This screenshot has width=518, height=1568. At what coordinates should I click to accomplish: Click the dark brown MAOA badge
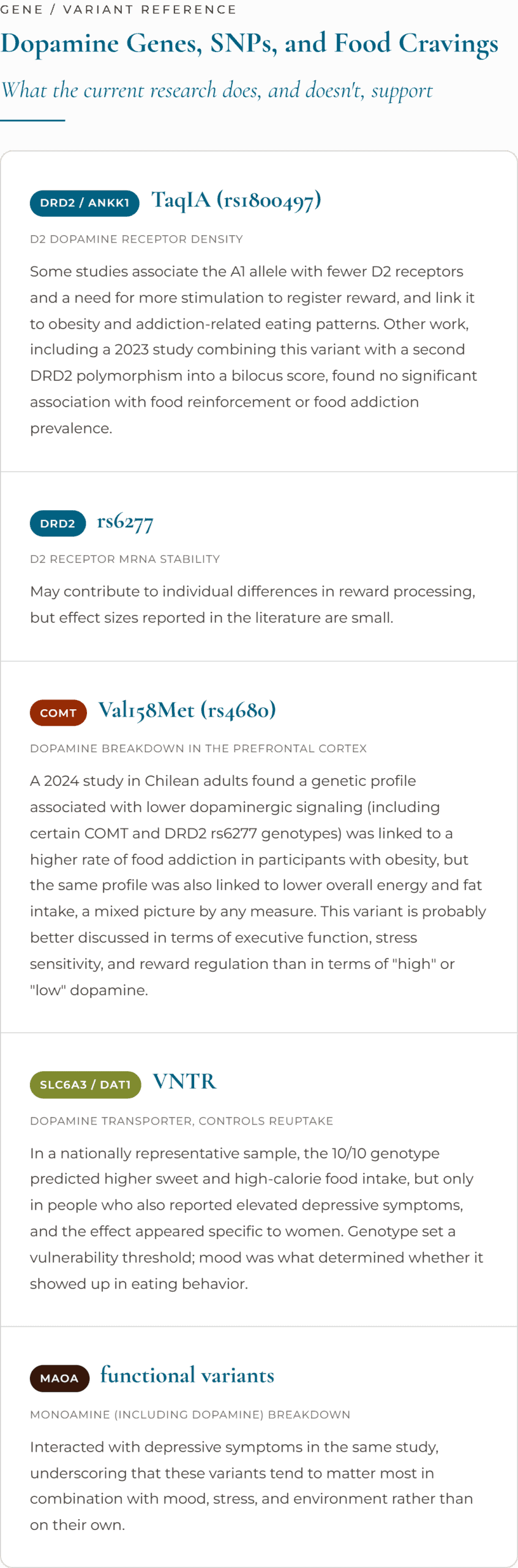[59, 1378]
